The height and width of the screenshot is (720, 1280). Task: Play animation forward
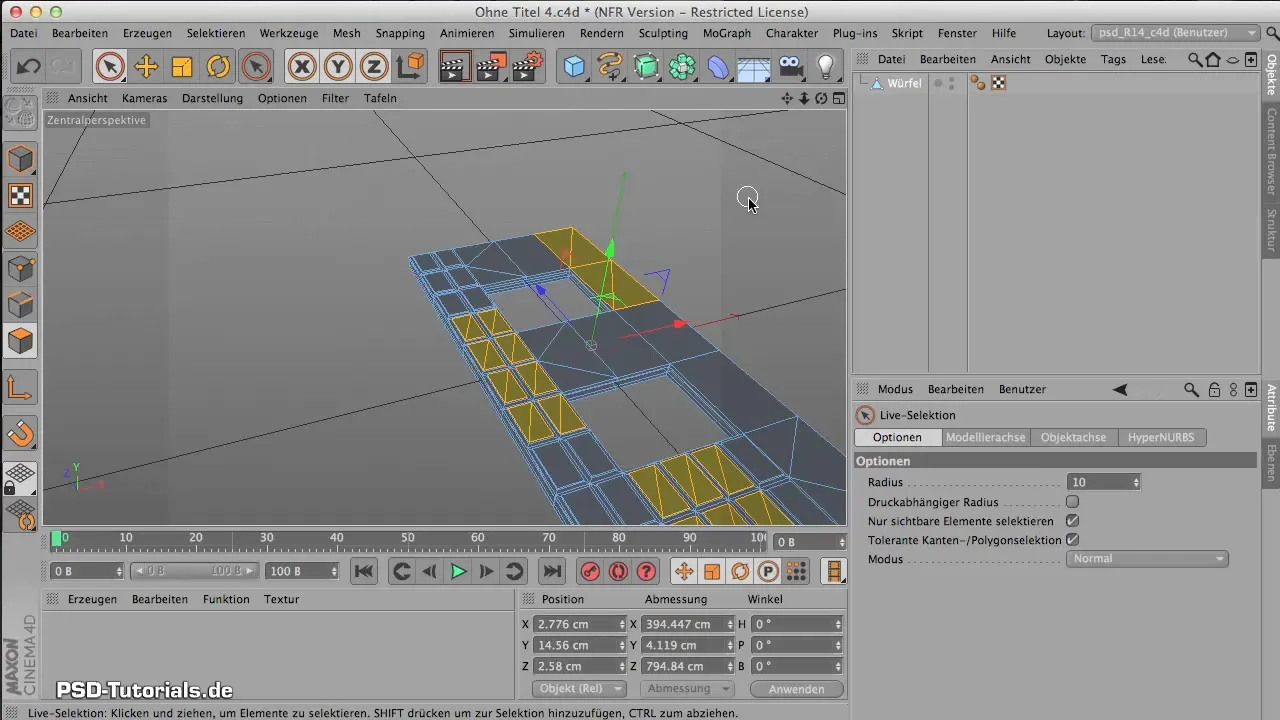coord(458,571)
